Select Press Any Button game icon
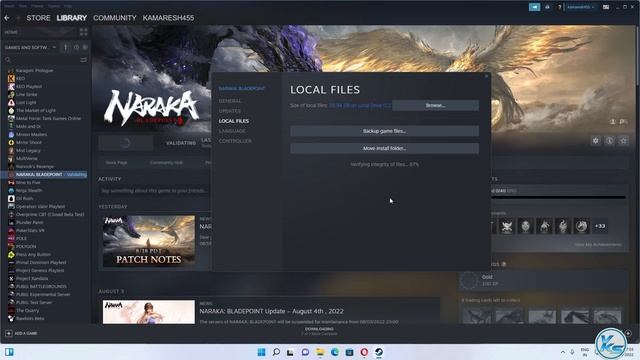 (x=11, y=254)
